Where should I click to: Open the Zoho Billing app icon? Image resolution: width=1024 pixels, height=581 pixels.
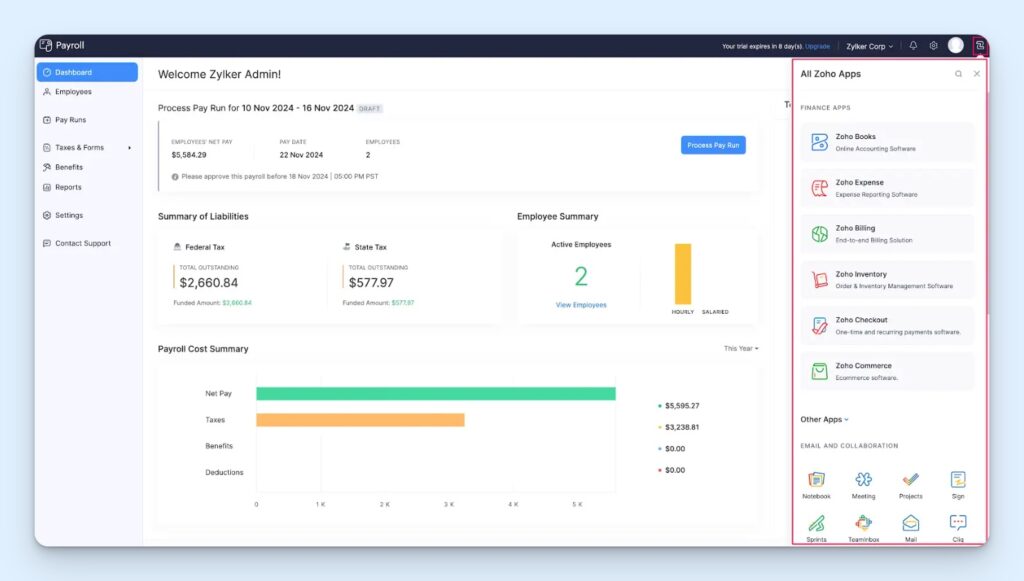[x=819, y=234]
